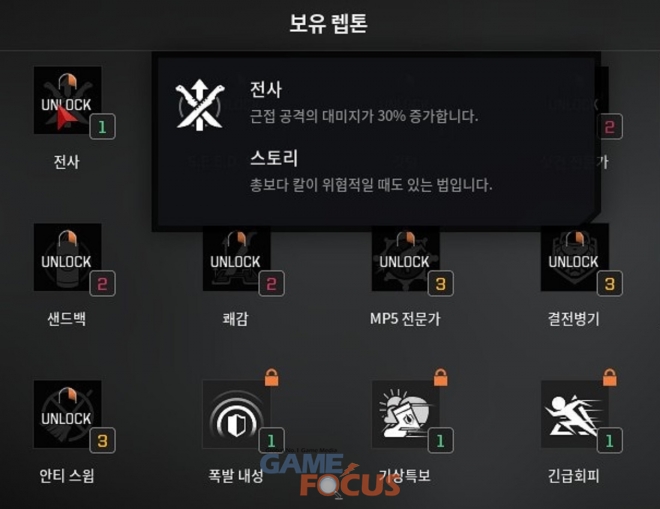Toggle the orange lock above 긴급회피
Viewport: 660px width, 509px height.
point(609,377)
